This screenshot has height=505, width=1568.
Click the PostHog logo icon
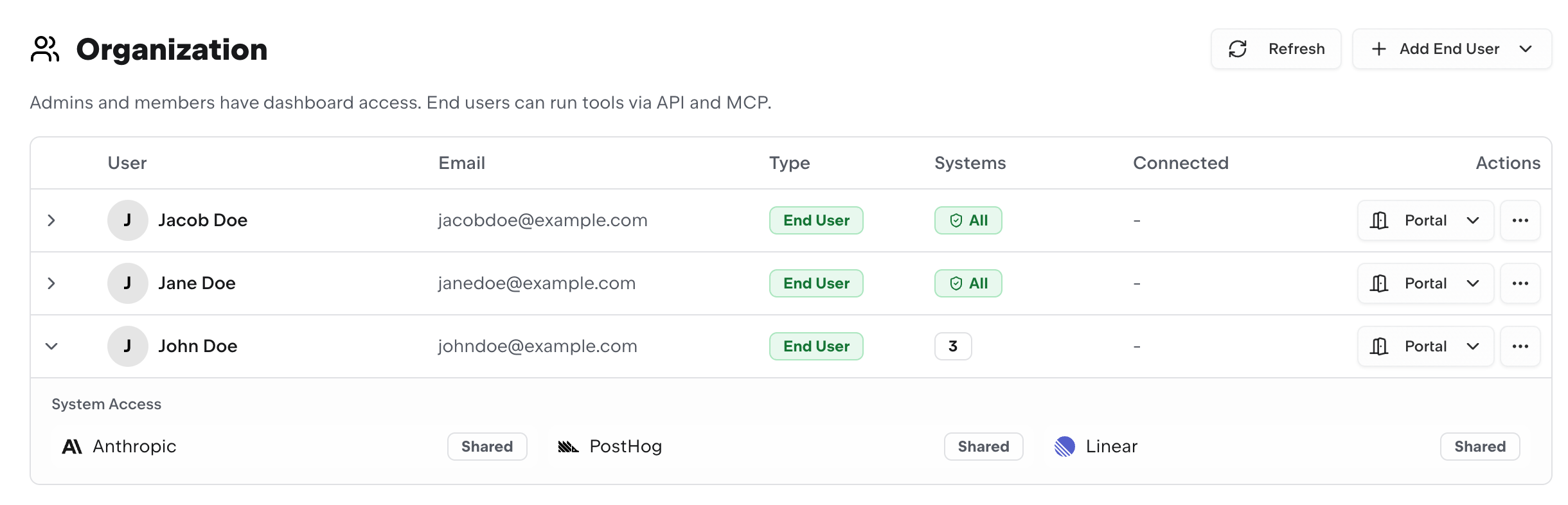click(x=568, y=447)
